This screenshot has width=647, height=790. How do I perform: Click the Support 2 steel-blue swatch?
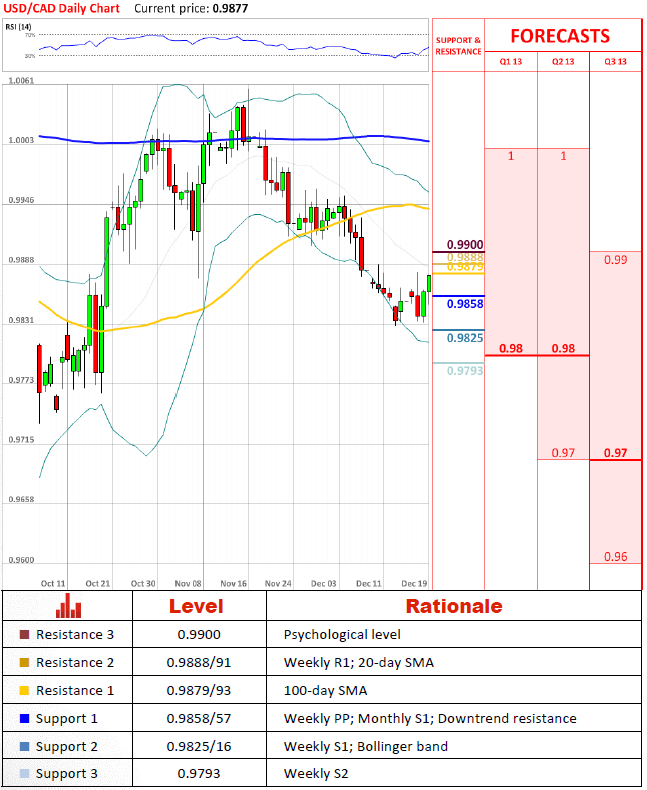coord(24,746)
